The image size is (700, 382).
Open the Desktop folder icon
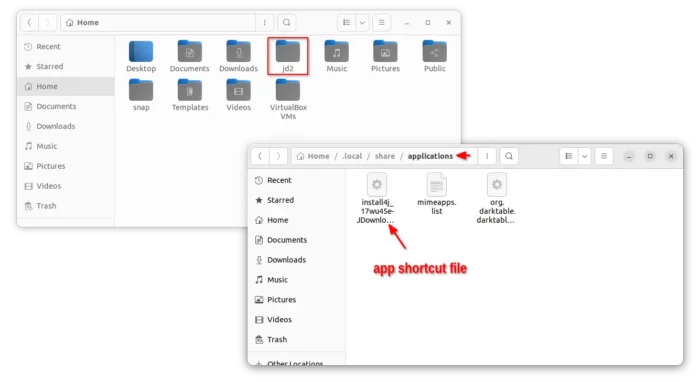click(x=141, y=51)
